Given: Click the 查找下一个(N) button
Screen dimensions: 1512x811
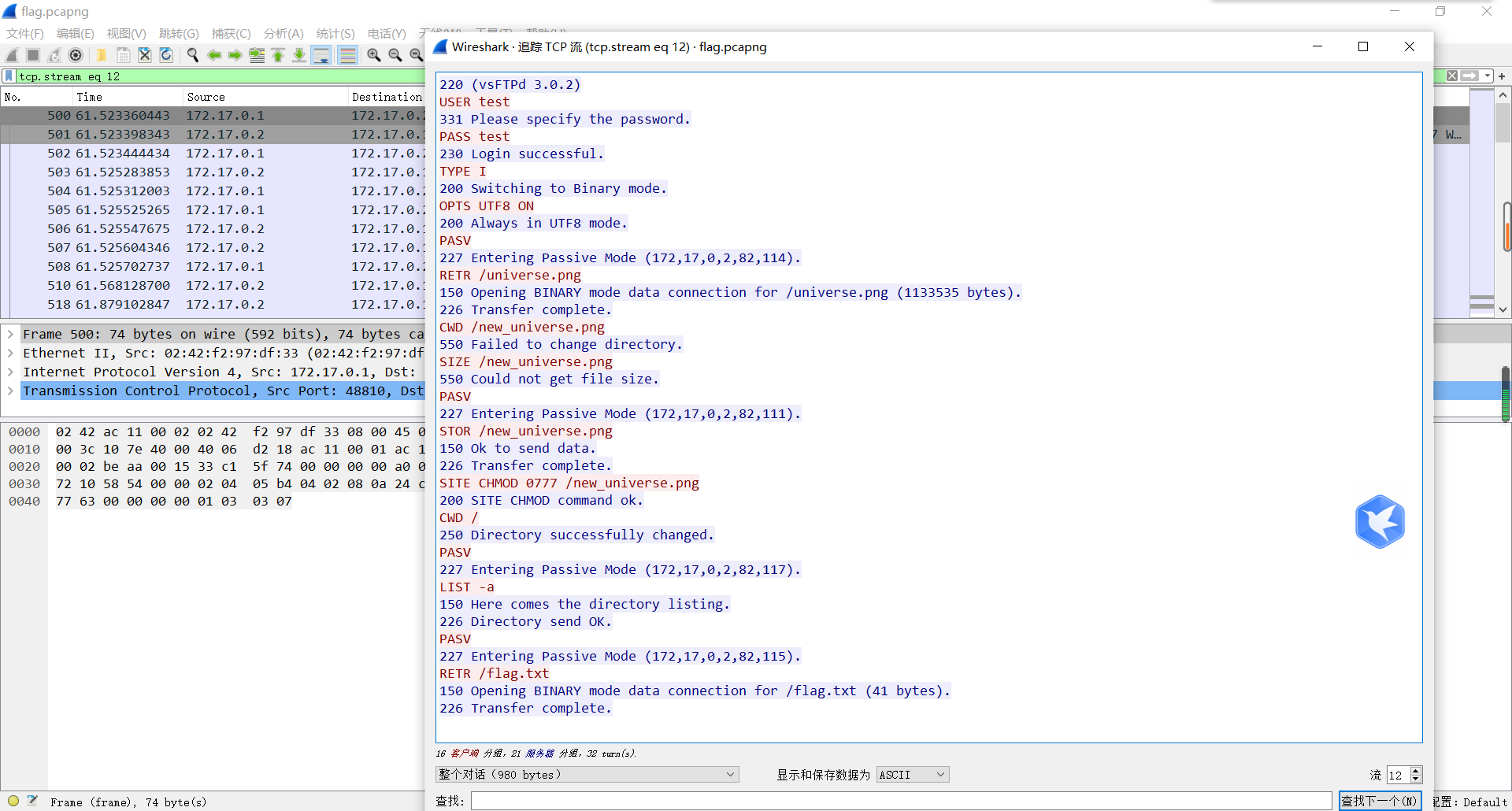Looking at the screenshot, I should coord(1379,801).
